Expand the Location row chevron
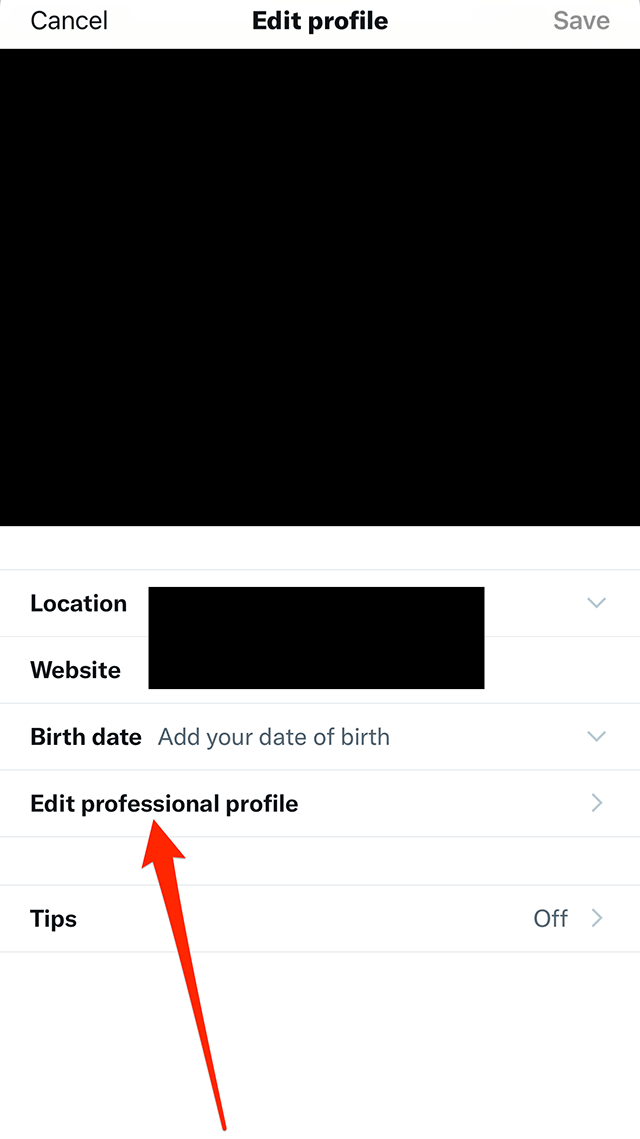The height and width of the screenshot is (1139, 640). coord(596,603)
